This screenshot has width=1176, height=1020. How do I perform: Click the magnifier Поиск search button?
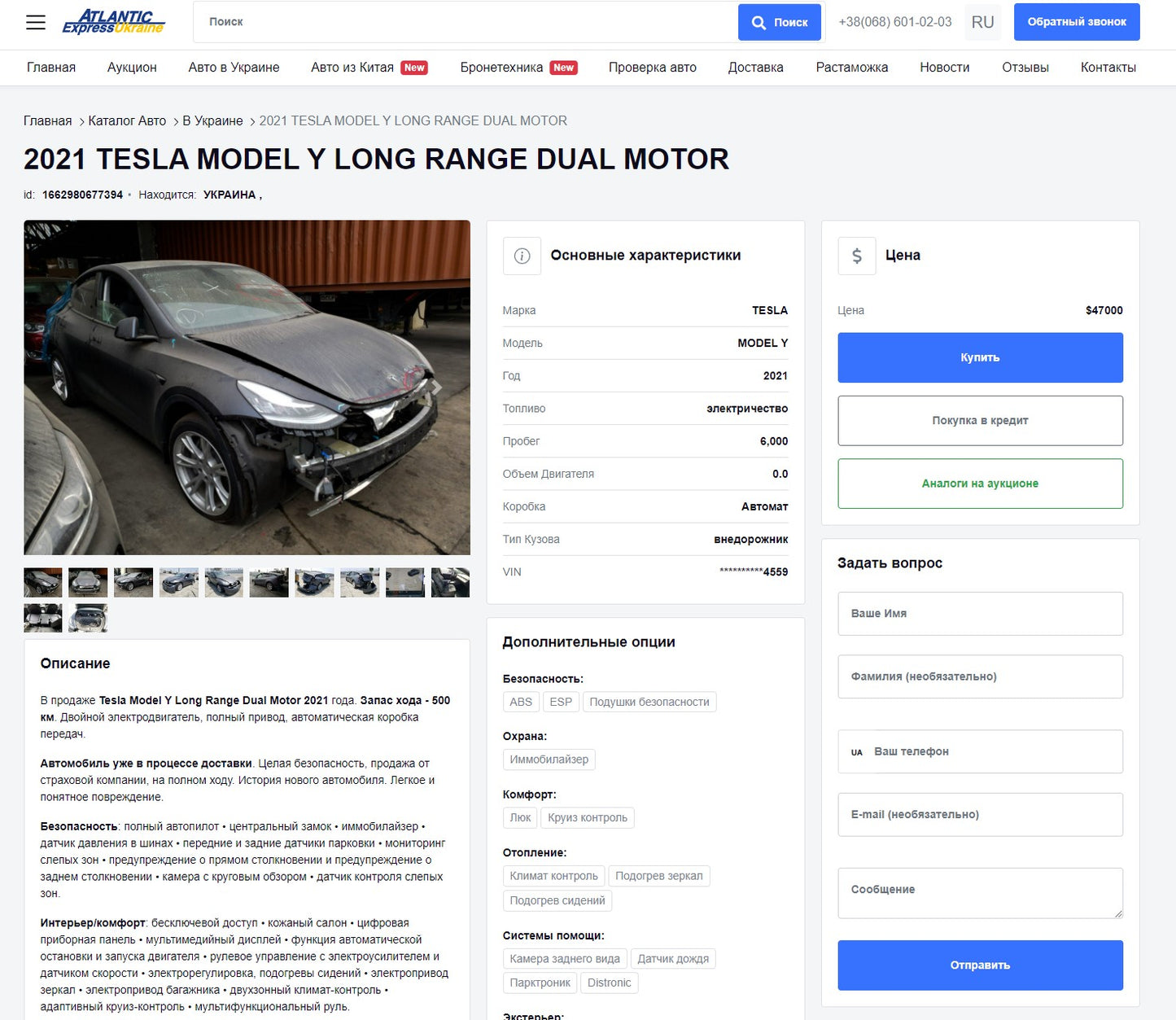(779, 23)
